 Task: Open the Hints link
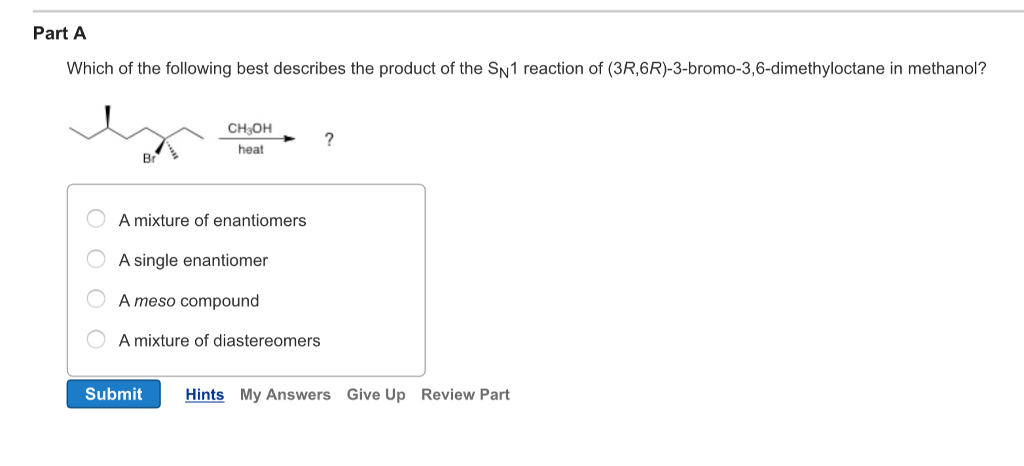(204, 395)
